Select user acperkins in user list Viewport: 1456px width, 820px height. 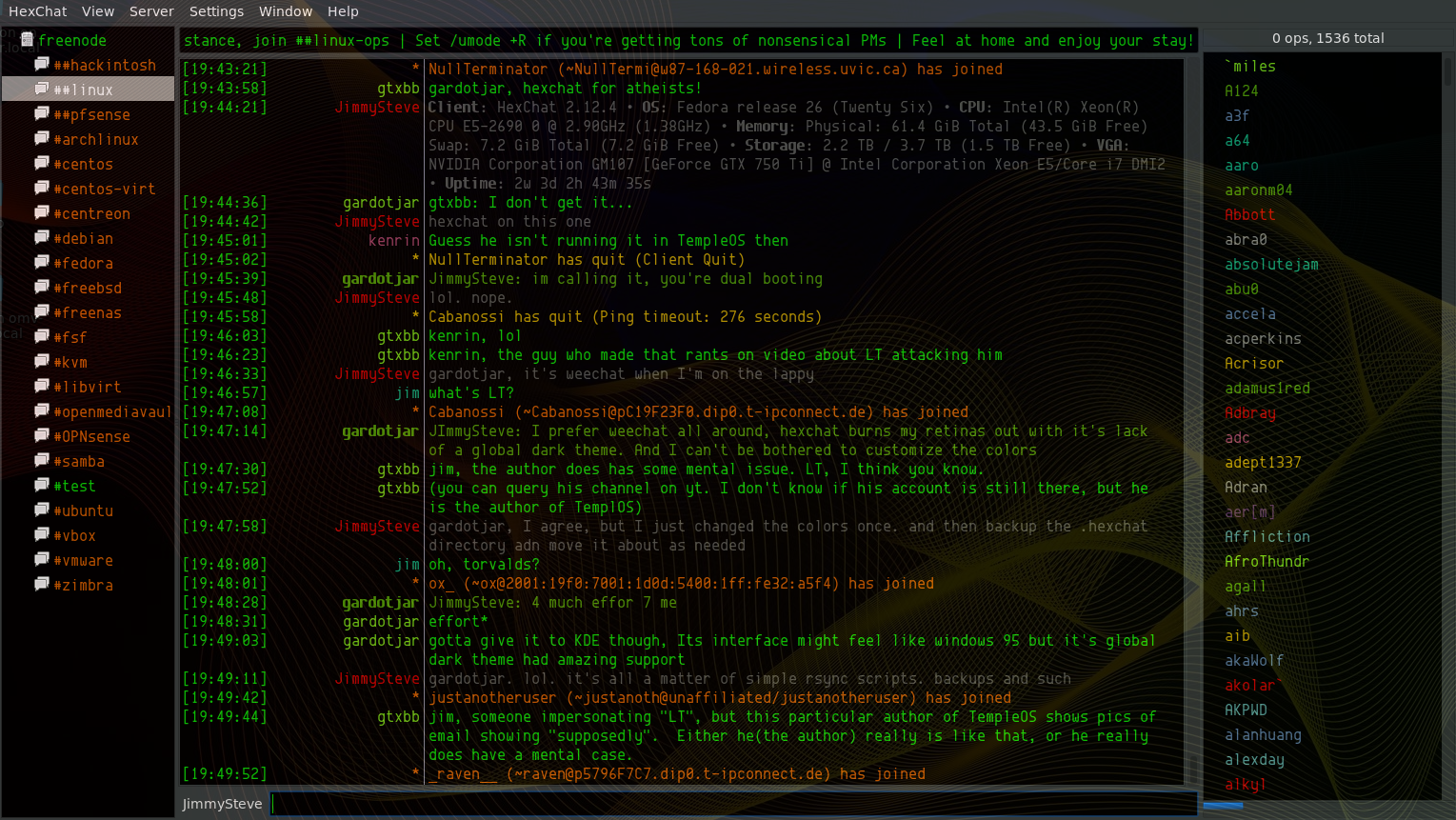point(1264,338)
